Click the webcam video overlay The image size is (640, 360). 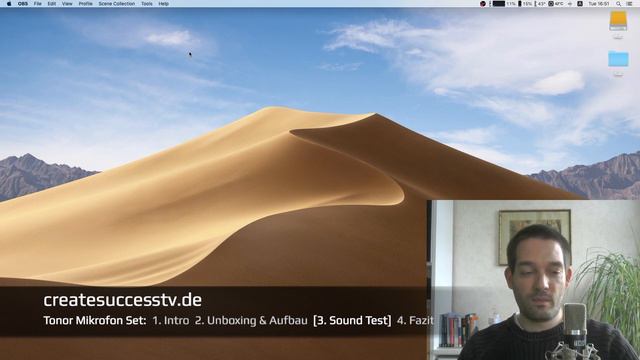[533, 280]
